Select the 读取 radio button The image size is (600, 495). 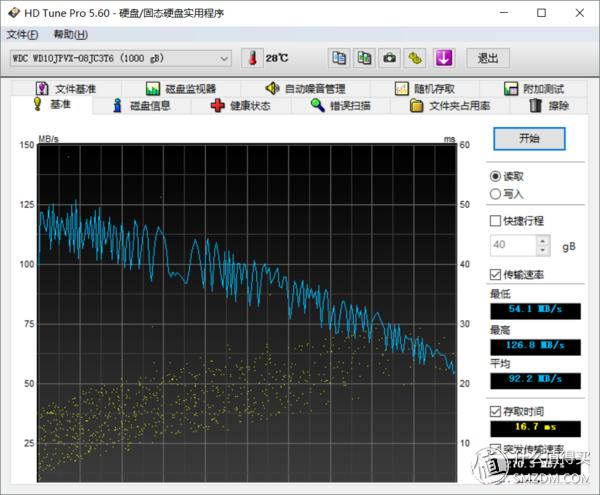coord(496,176)
